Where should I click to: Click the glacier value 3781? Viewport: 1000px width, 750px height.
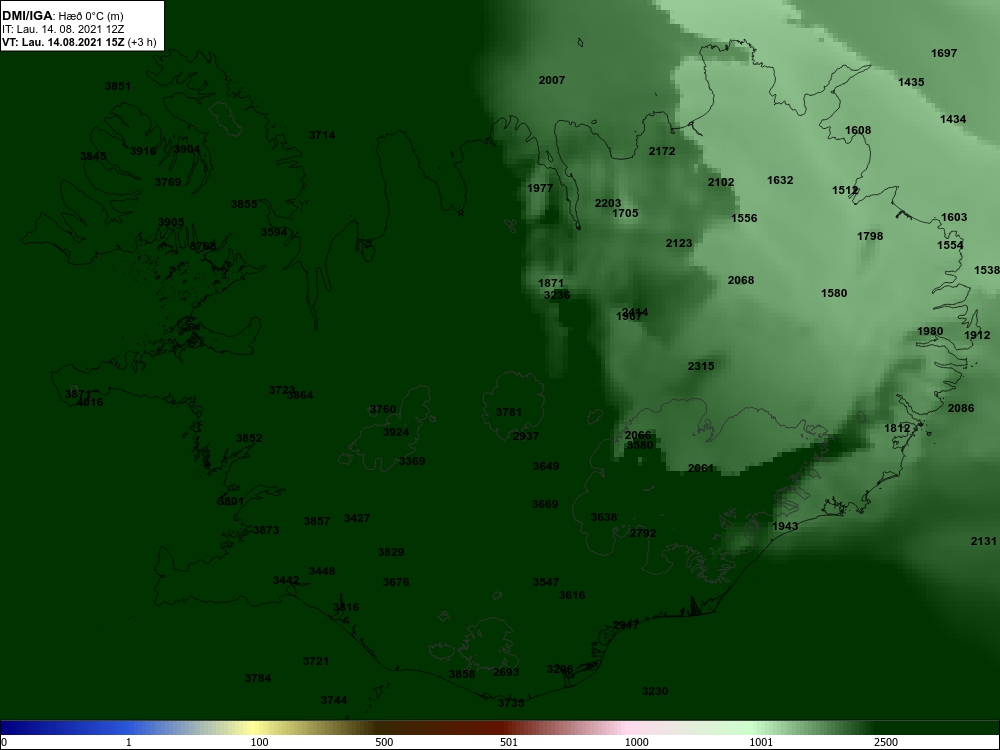pyautogui.click(x=509, y=413)
